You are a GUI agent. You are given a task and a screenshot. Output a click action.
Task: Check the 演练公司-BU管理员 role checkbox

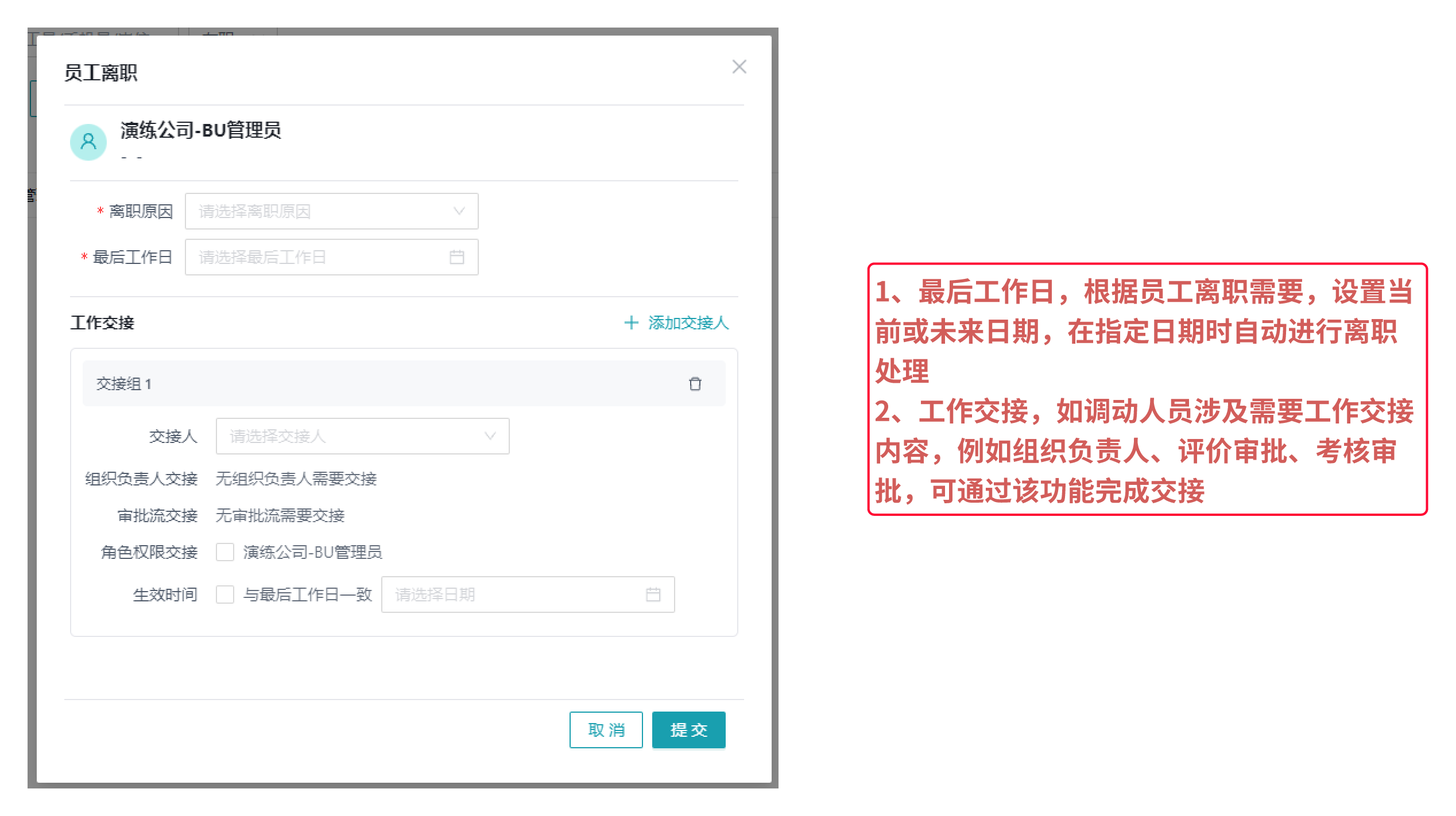point(225,552)
